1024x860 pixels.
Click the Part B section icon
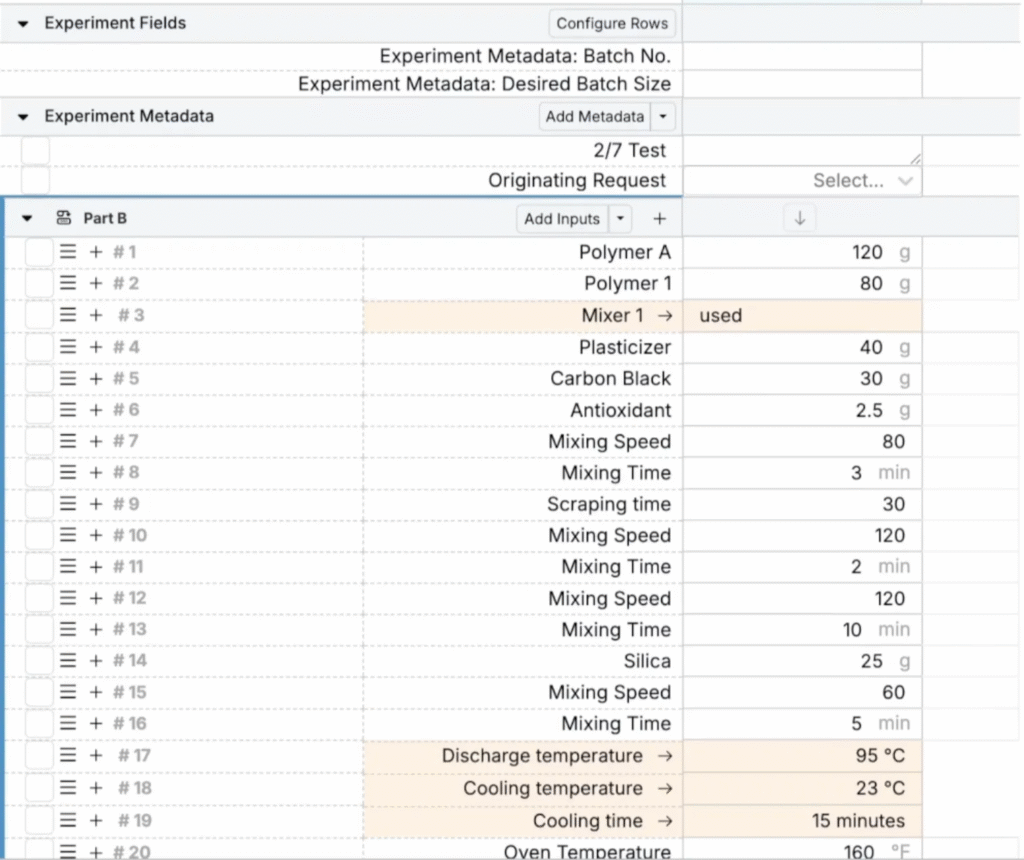pyautogui.click(x=64, y=219)
